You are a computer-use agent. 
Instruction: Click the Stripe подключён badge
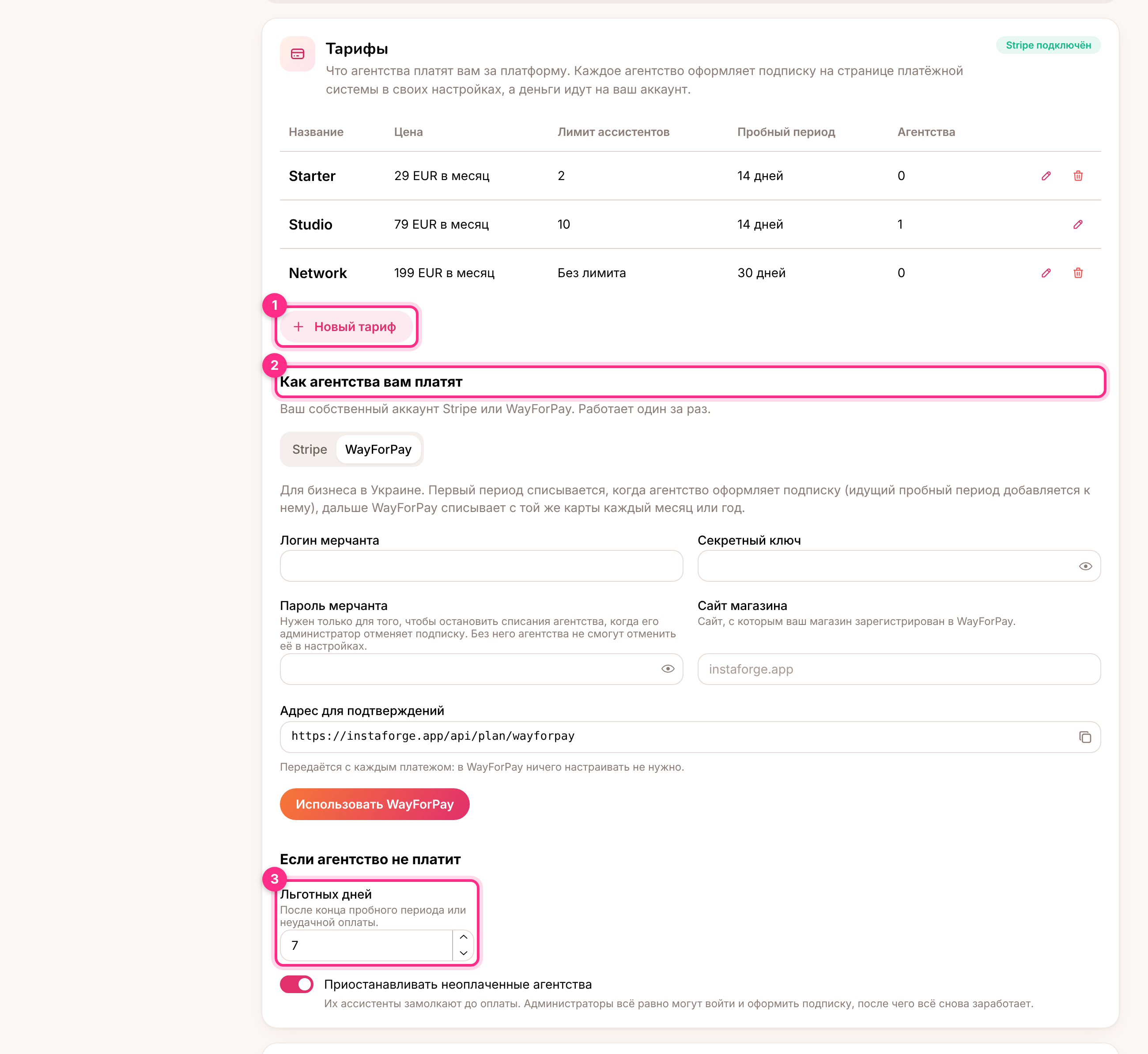(1048, 45)
